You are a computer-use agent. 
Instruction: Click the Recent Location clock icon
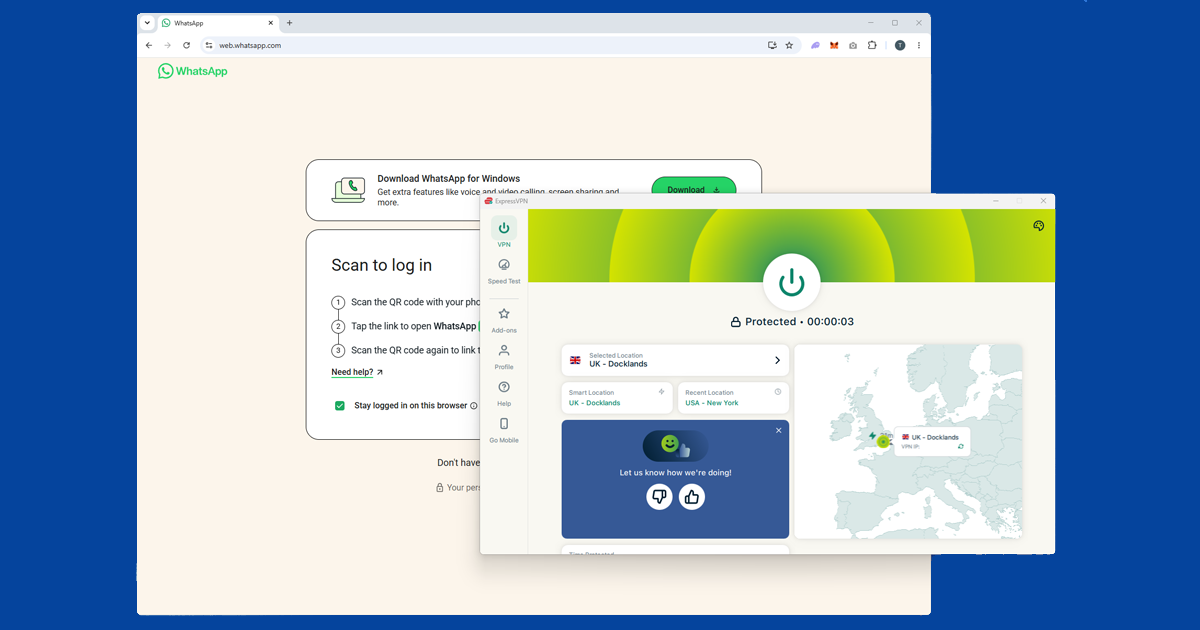click(x=778, y=392)
